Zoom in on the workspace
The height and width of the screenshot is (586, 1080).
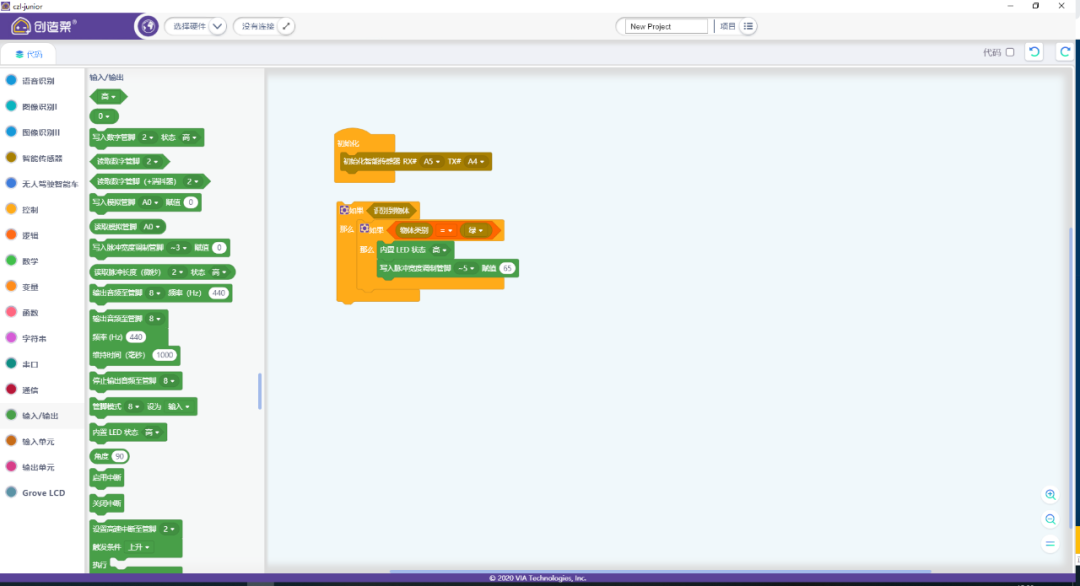click(1050, 495)
